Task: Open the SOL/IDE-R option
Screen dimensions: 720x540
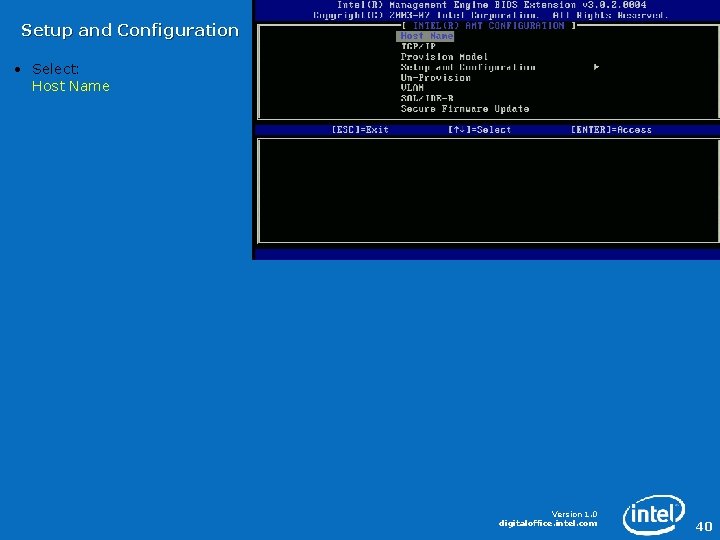Action: [427, 98]
